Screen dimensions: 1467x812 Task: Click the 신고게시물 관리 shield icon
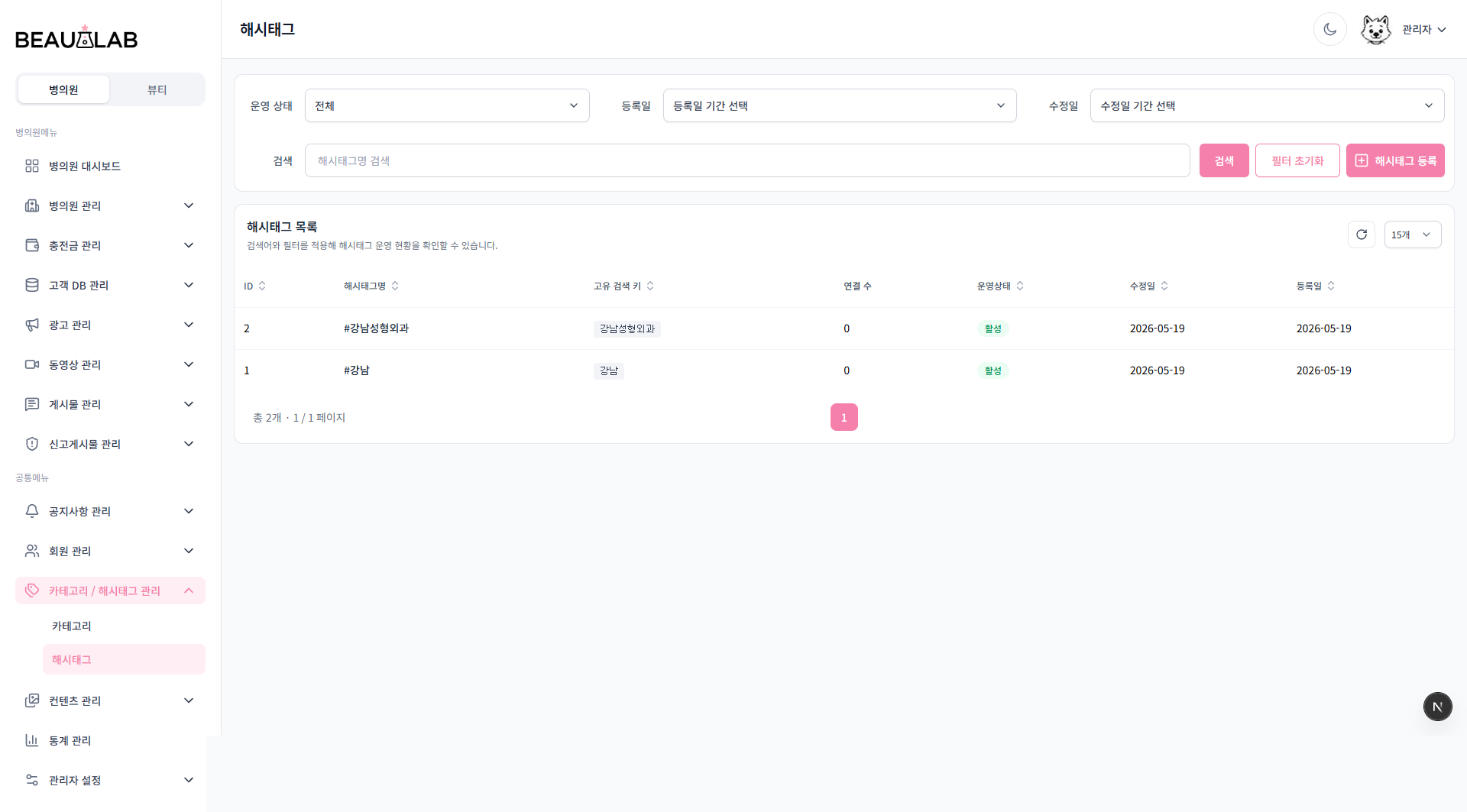click(32, 444)
